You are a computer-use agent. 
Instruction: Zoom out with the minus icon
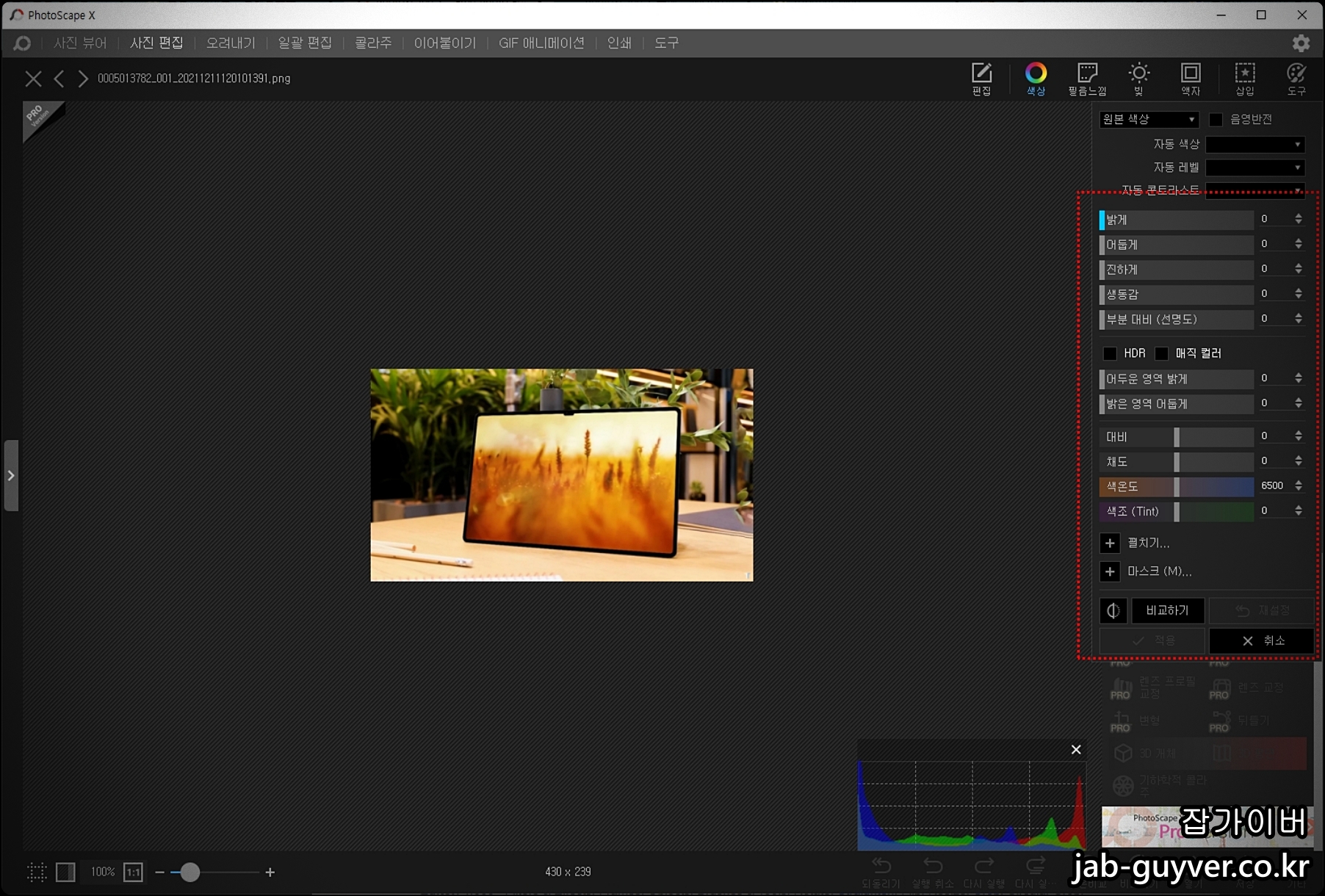159,872
